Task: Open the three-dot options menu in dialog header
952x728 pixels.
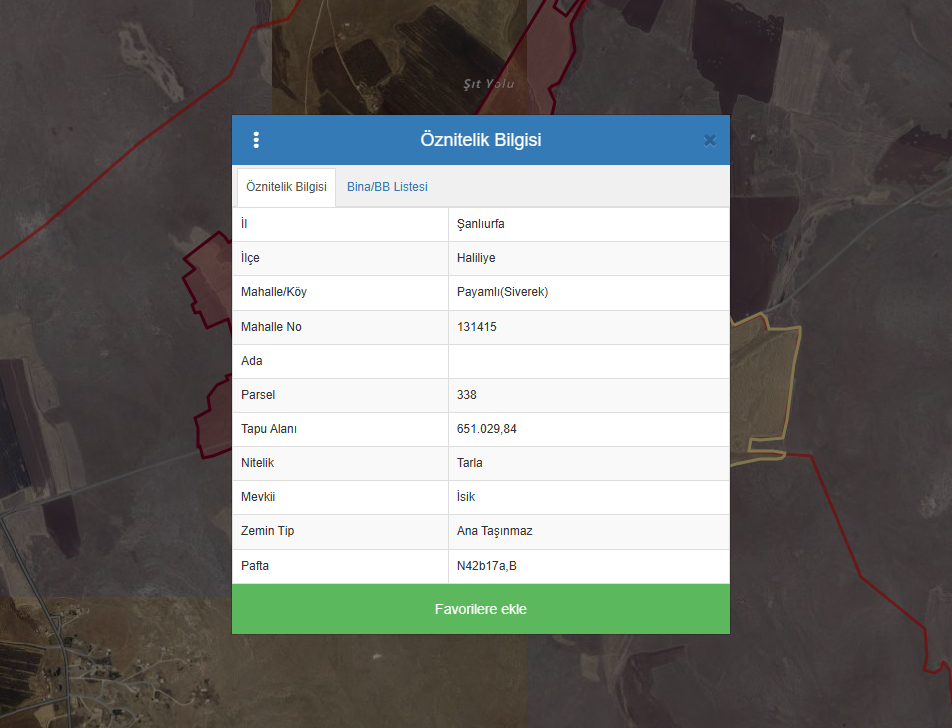Action: point(256,140)
